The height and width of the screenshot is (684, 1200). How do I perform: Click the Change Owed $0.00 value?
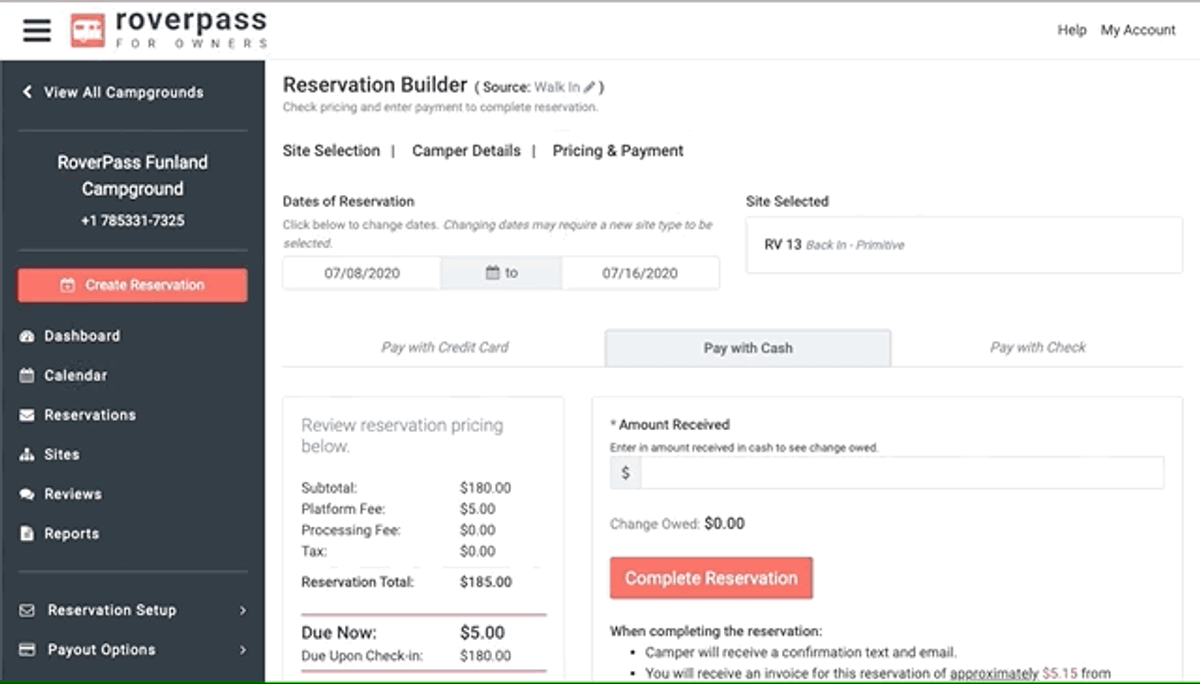724,523
